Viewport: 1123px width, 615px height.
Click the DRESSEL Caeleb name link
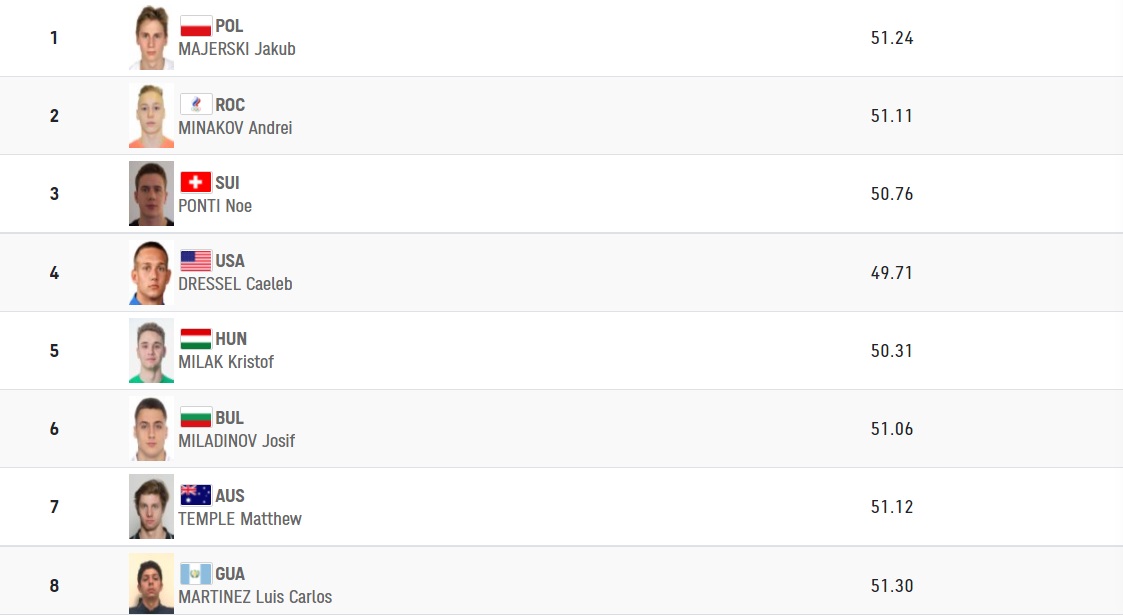(x=235, y=284)
